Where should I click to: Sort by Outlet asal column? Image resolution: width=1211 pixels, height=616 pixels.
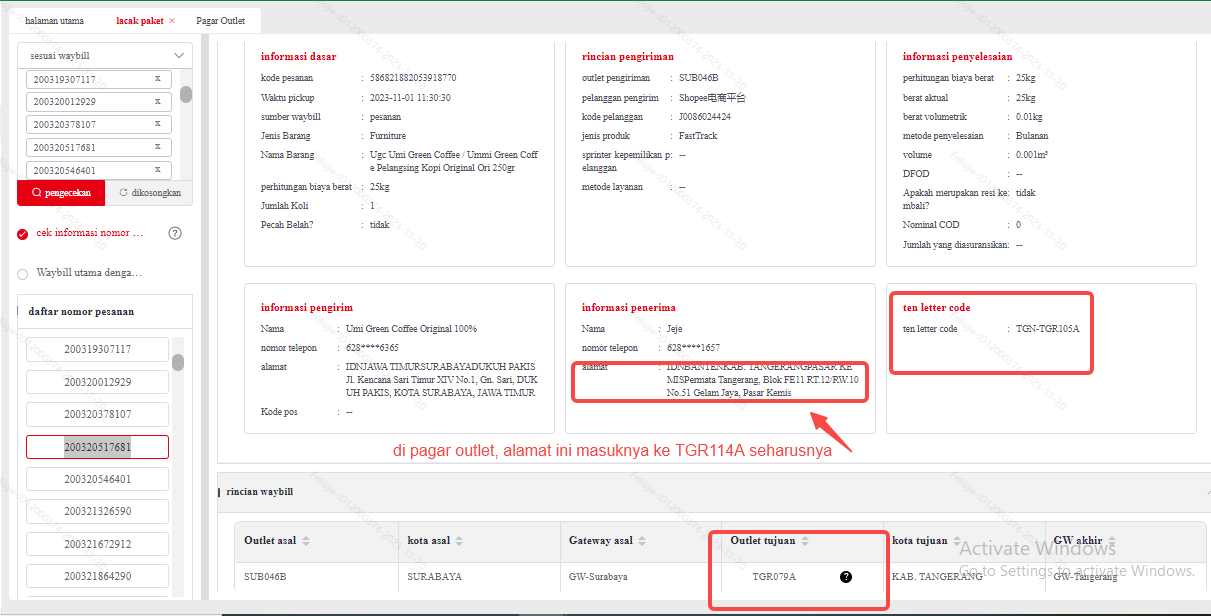[305, 541]
